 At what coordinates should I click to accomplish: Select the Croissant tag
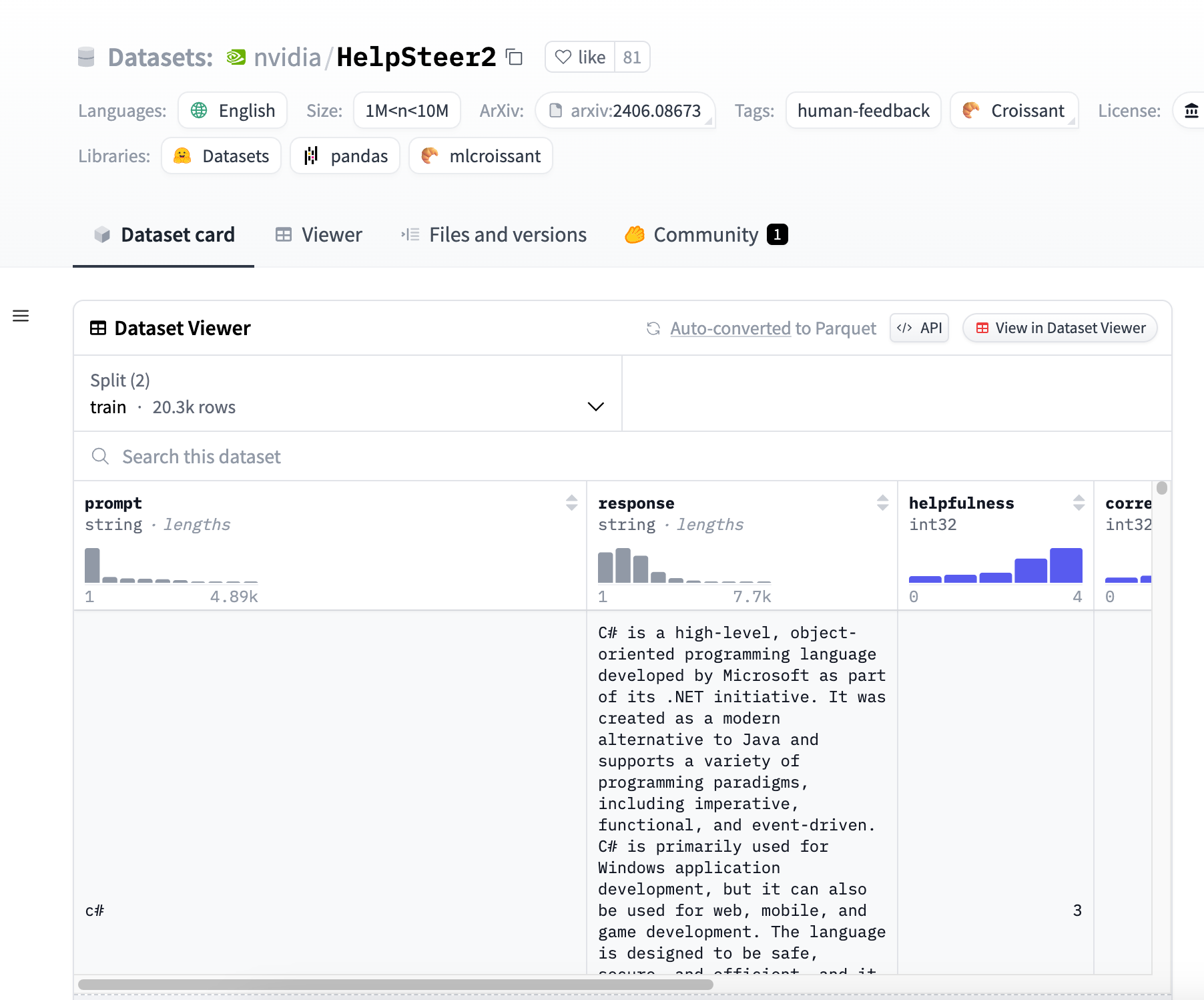1014,110
